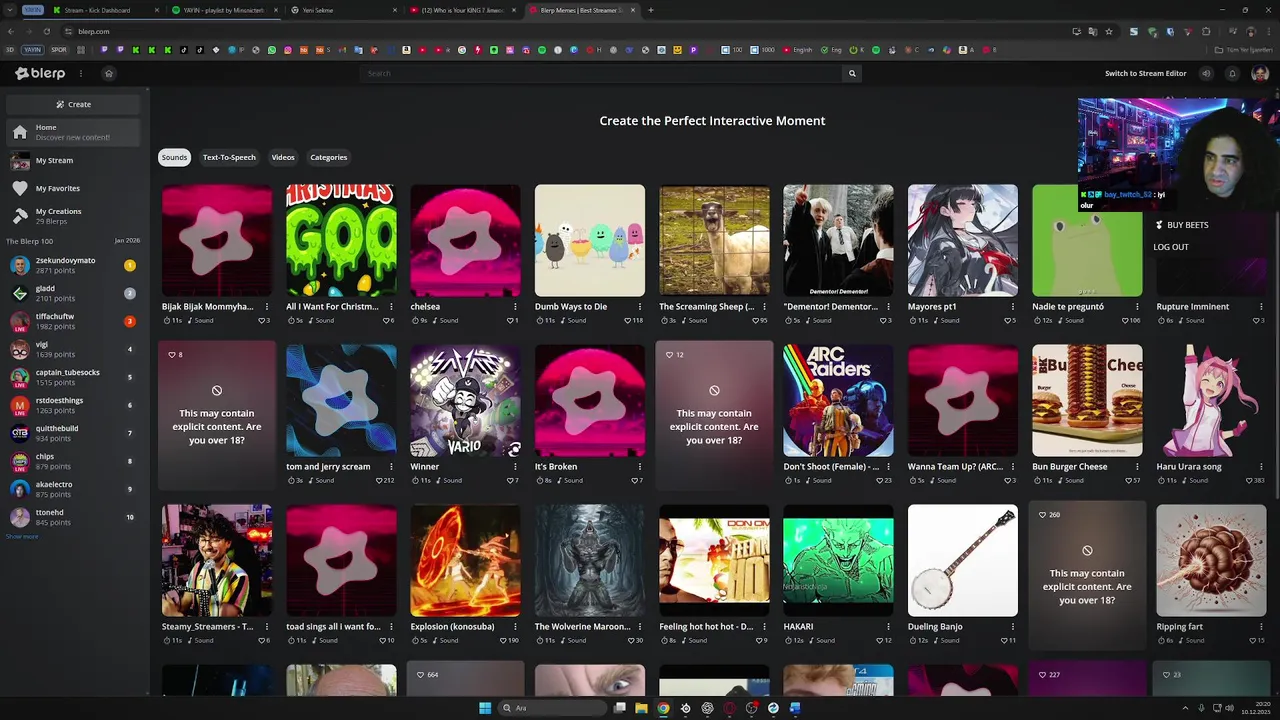Open the notifications bell

(x=1232, y=73)
